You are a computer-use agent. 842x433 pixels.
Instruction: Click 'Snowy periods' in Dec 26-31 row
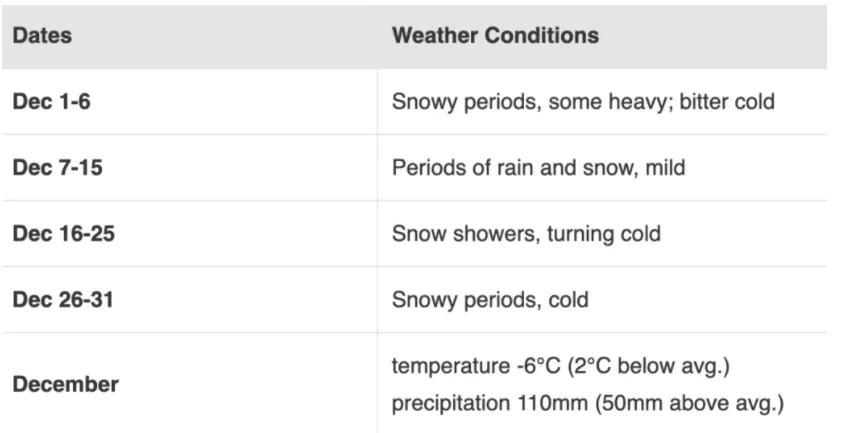pos(464,299)
